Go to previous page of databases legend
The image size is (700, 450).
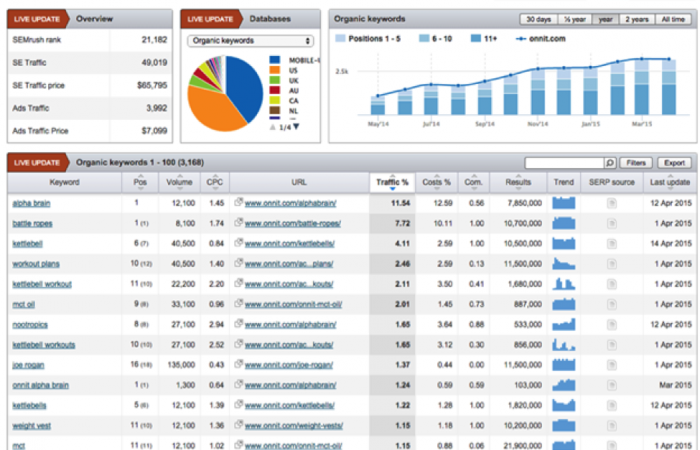[273, 127]
